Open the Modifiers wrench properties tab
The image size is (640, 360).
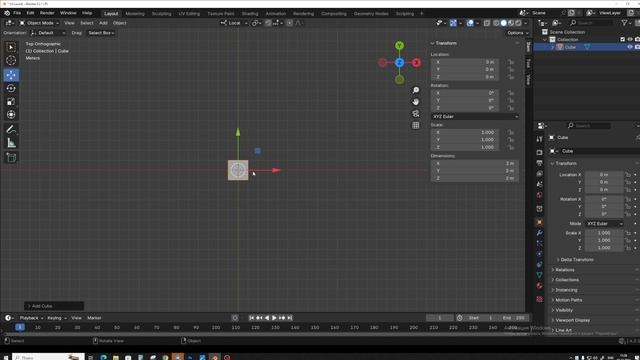(540, 233)
